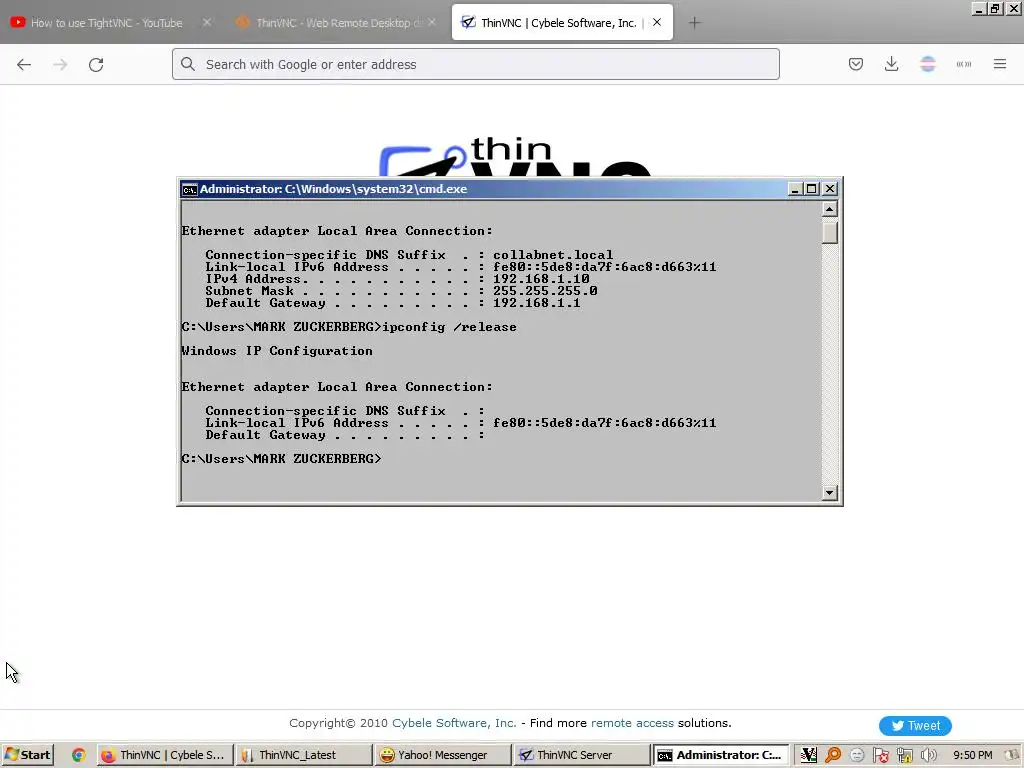Click the Default Gateway 192.168.1.1 line
This screenshot has width=1024, height=768.
(x=392, y=303)
